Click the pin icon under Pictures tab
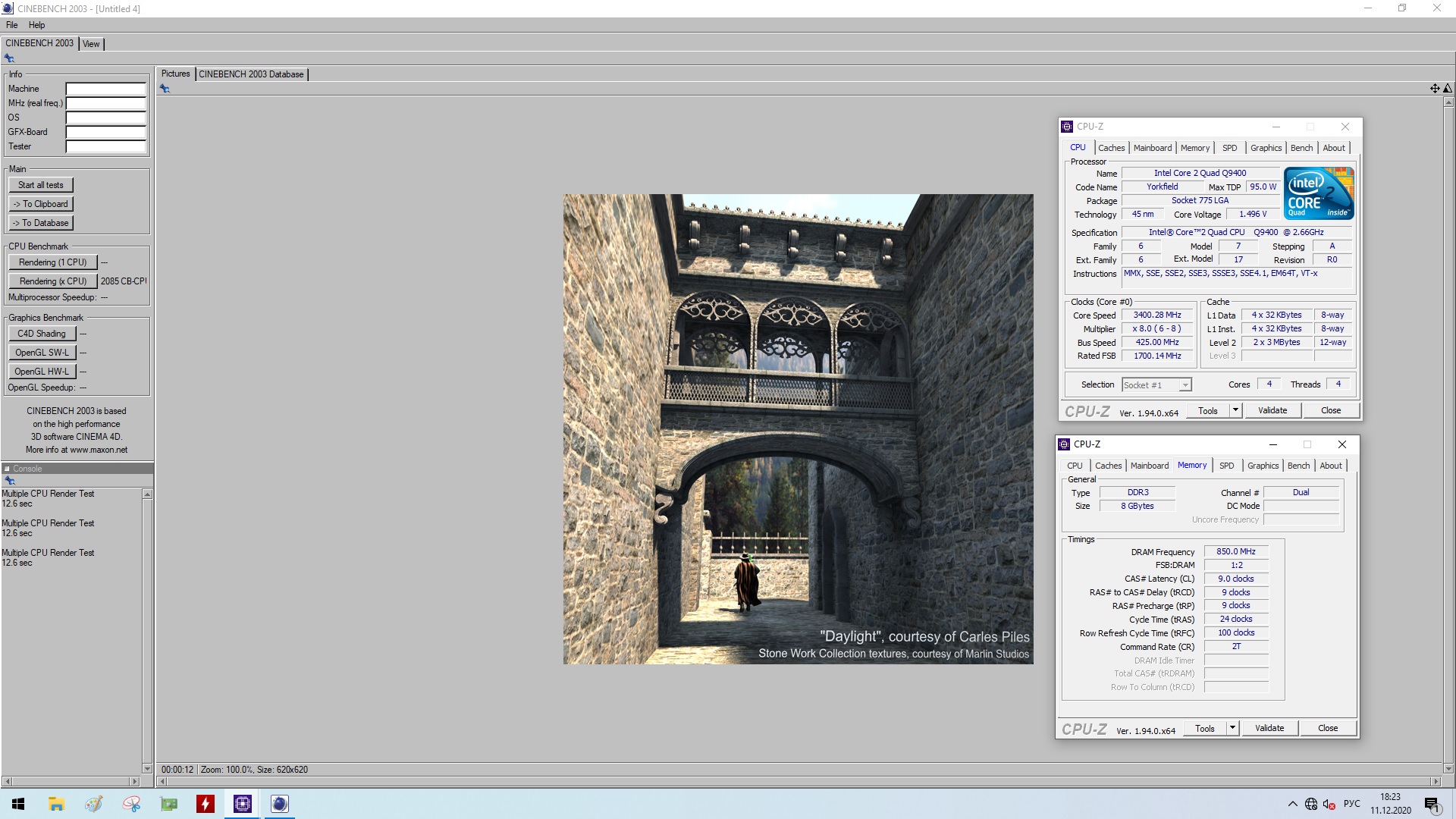 tap(165, 89)
